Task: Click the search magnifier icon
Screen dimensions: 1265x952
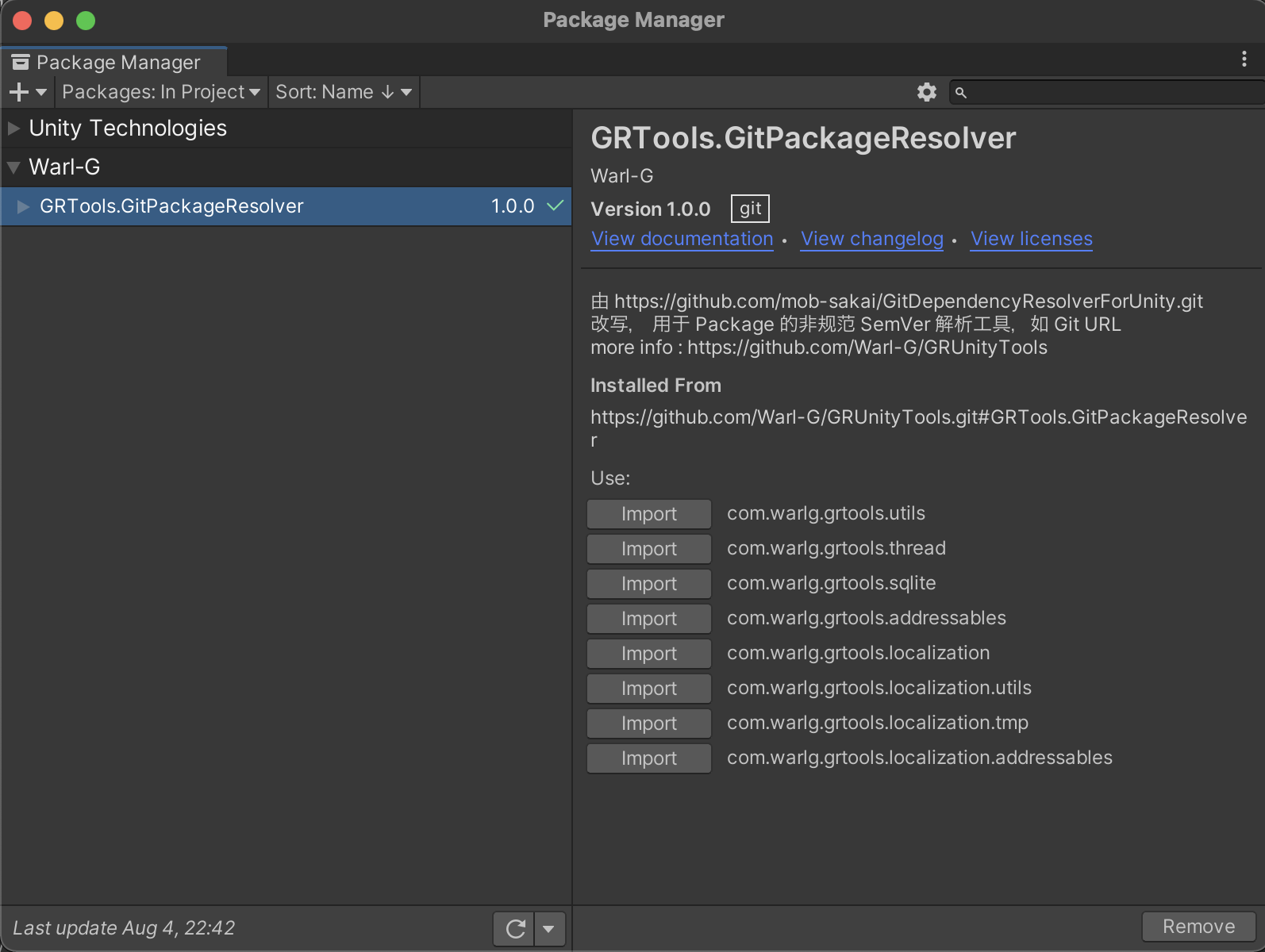Action: (x=961, y=93)
